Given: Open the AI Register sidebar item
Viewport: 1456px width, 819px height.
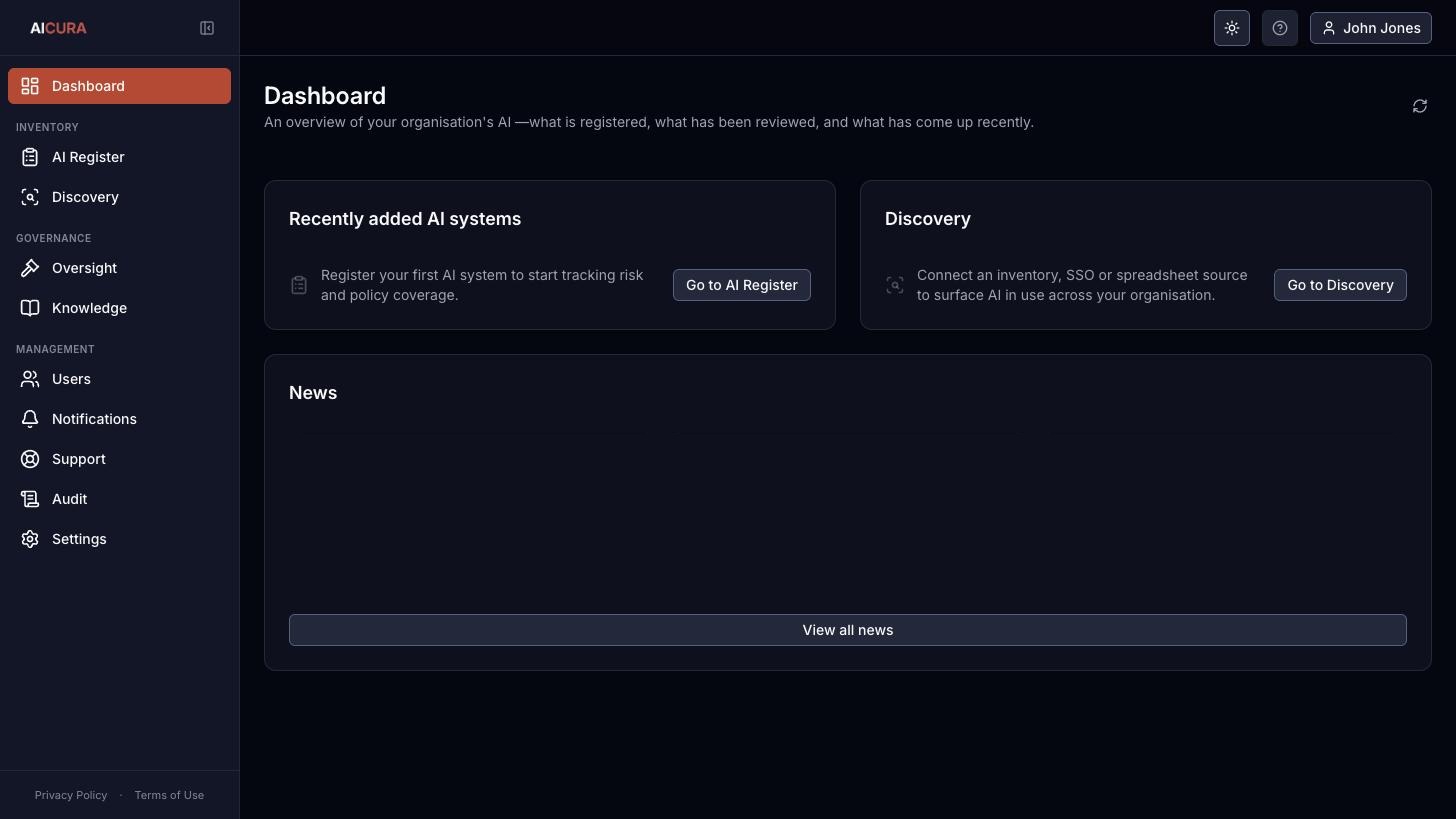Looking at the screenshot, I should point(119,157).
